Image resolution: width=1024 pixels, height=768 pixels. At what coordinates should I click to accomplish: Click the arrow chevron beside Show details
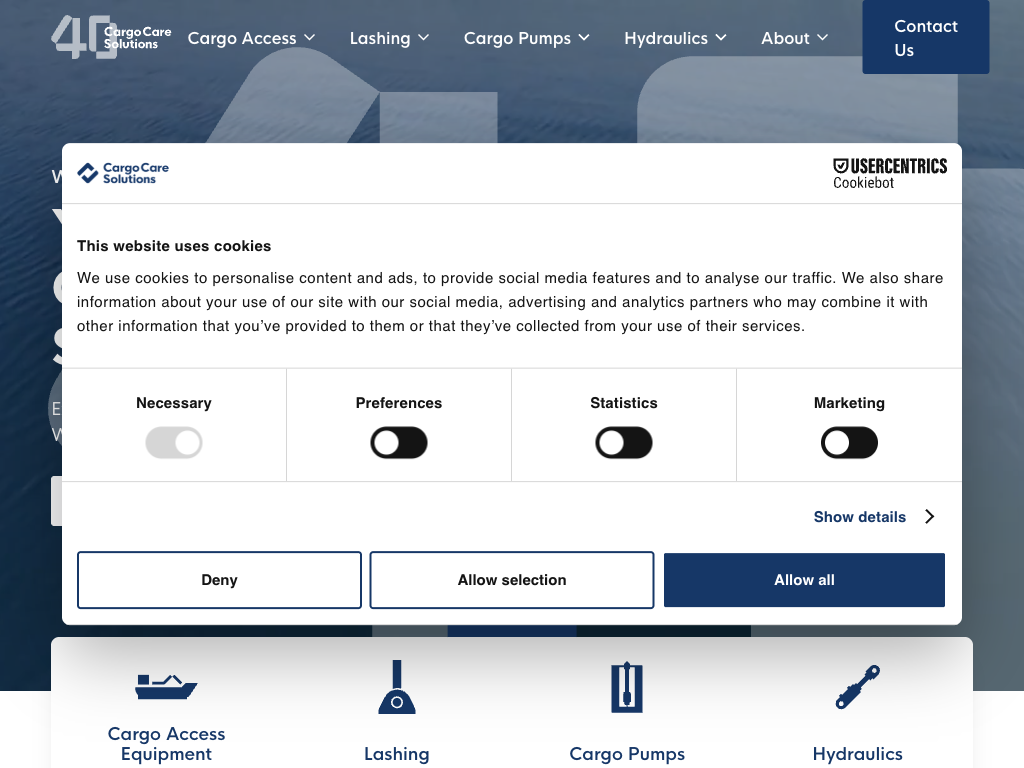coord(929,517)
